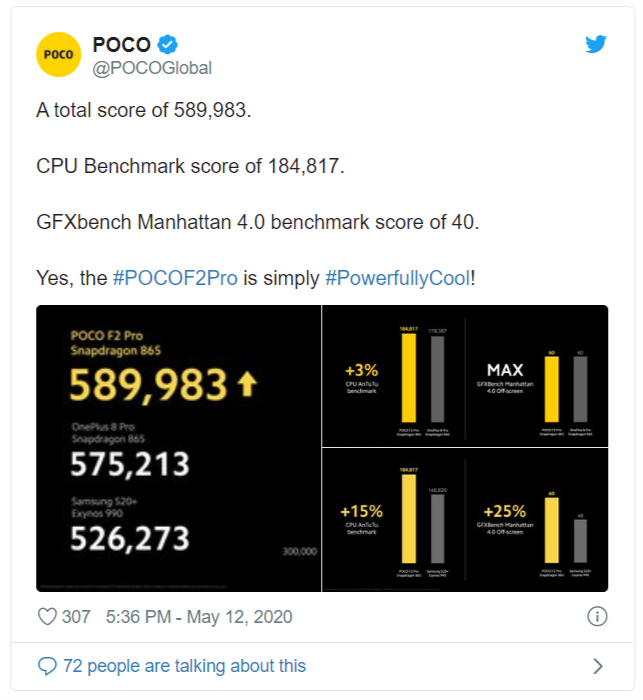This screenshot has width=643, height=700.
Task: Open the 72 people are talking link
Action: pos(184,666)
